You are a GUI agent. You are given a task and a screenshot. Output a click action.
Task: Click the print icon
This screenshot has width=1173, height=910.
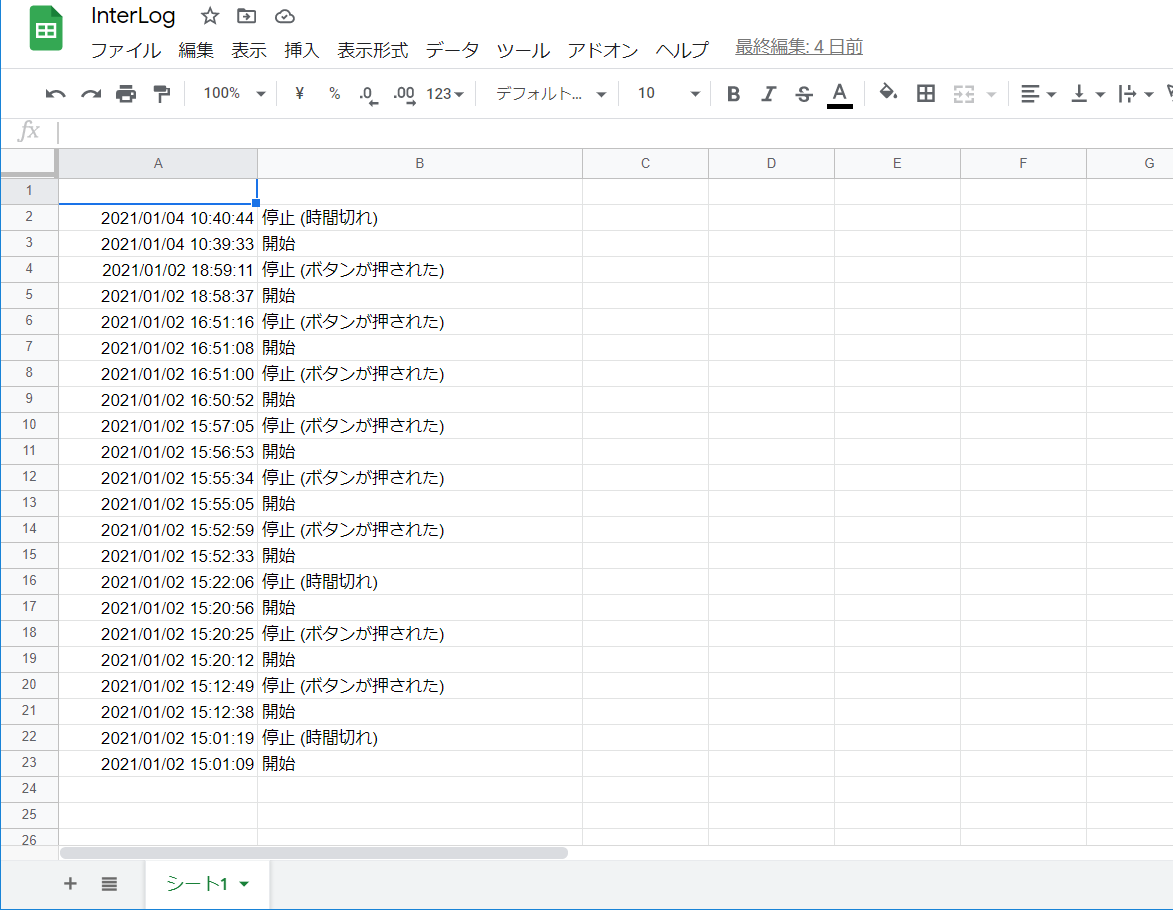click(x=126, y=94)
